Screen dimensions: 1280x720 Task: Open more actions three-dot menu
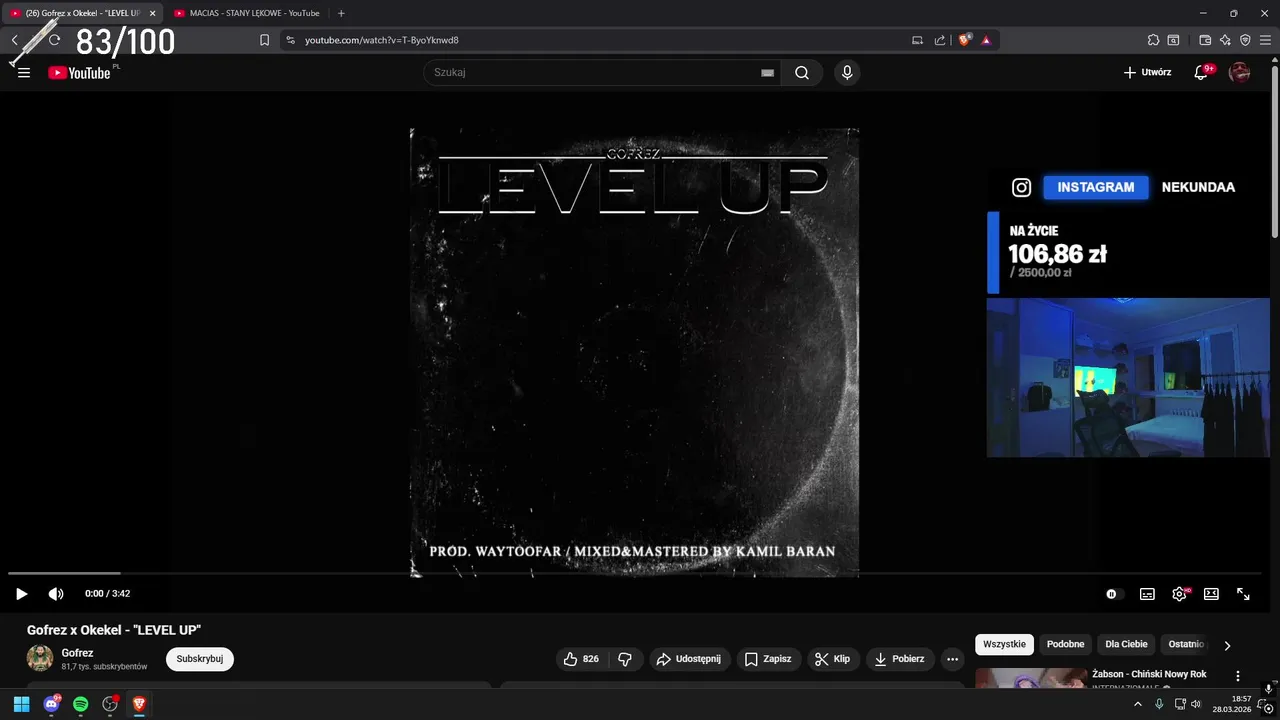tap(952, 659)
